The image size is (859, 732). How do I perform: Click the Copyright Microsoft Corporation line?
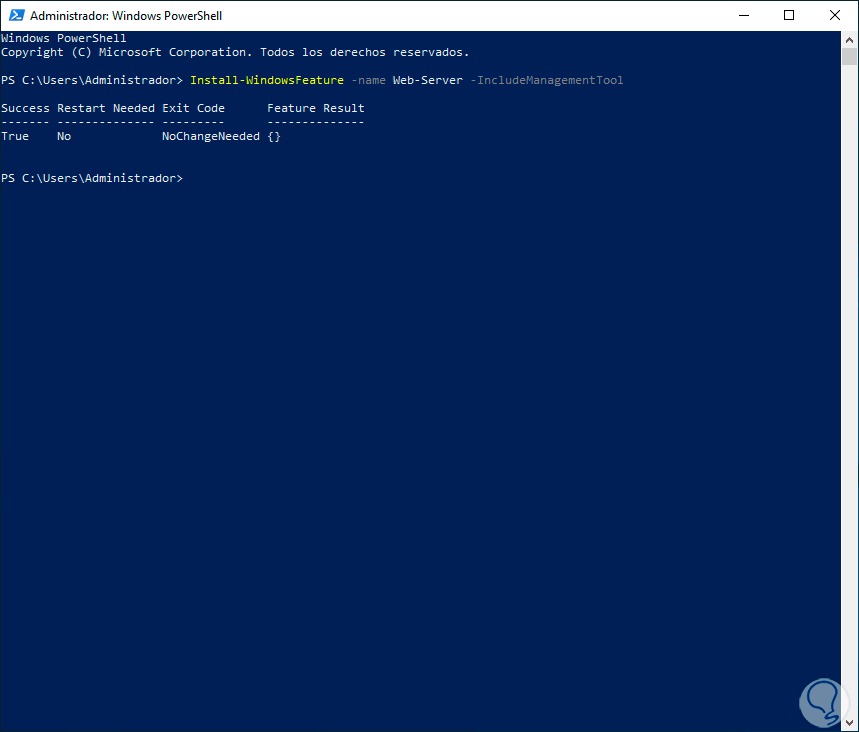(x=235, y=52)
